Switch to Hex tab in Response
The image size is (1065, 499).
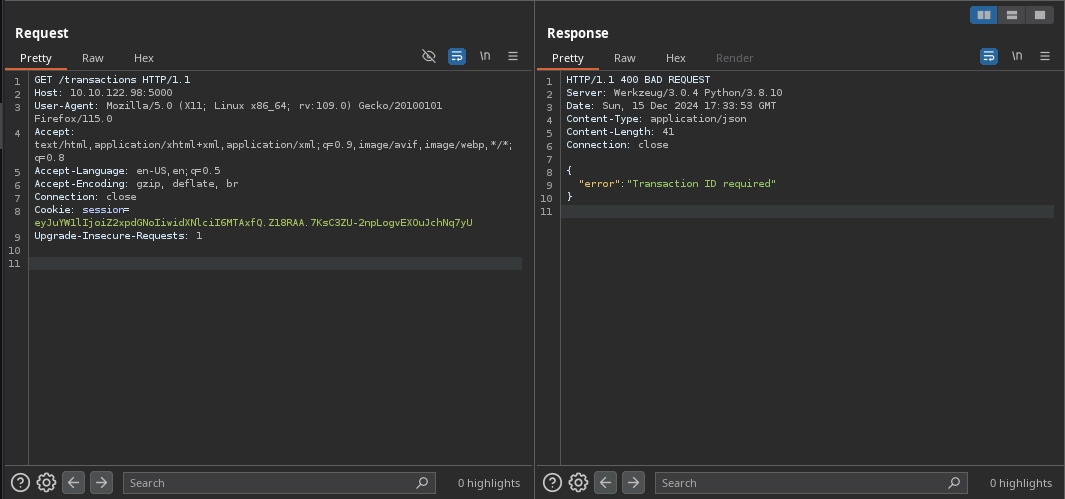(676, 58)
